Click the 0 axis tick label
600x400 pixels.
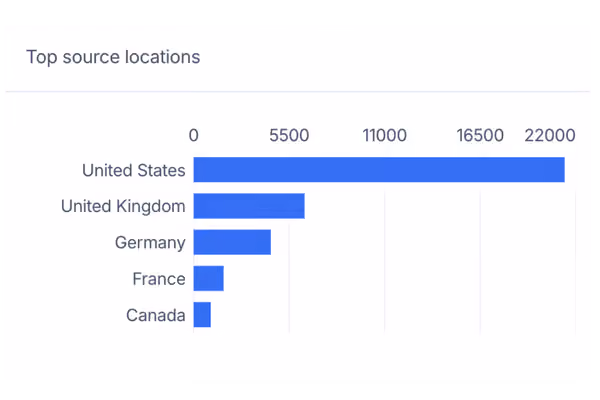pyautogui.click(x=194, y=136)
